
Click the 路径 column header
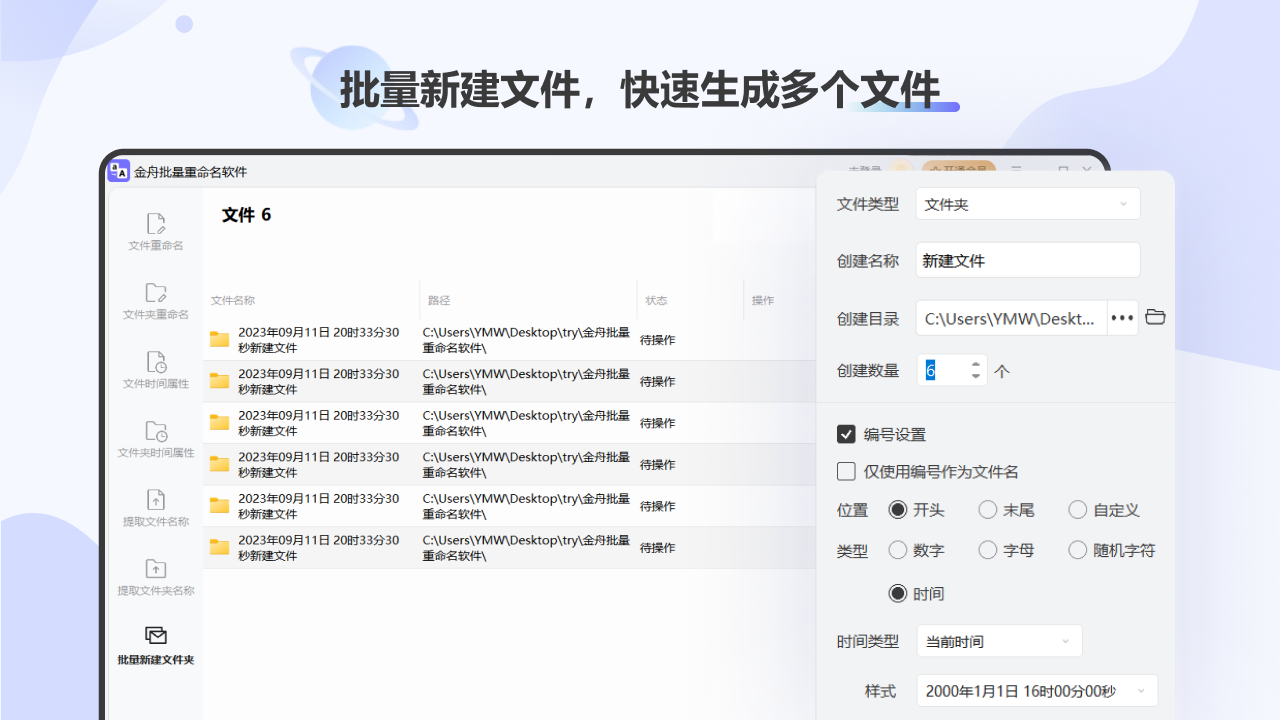click(x=438, y=300)
